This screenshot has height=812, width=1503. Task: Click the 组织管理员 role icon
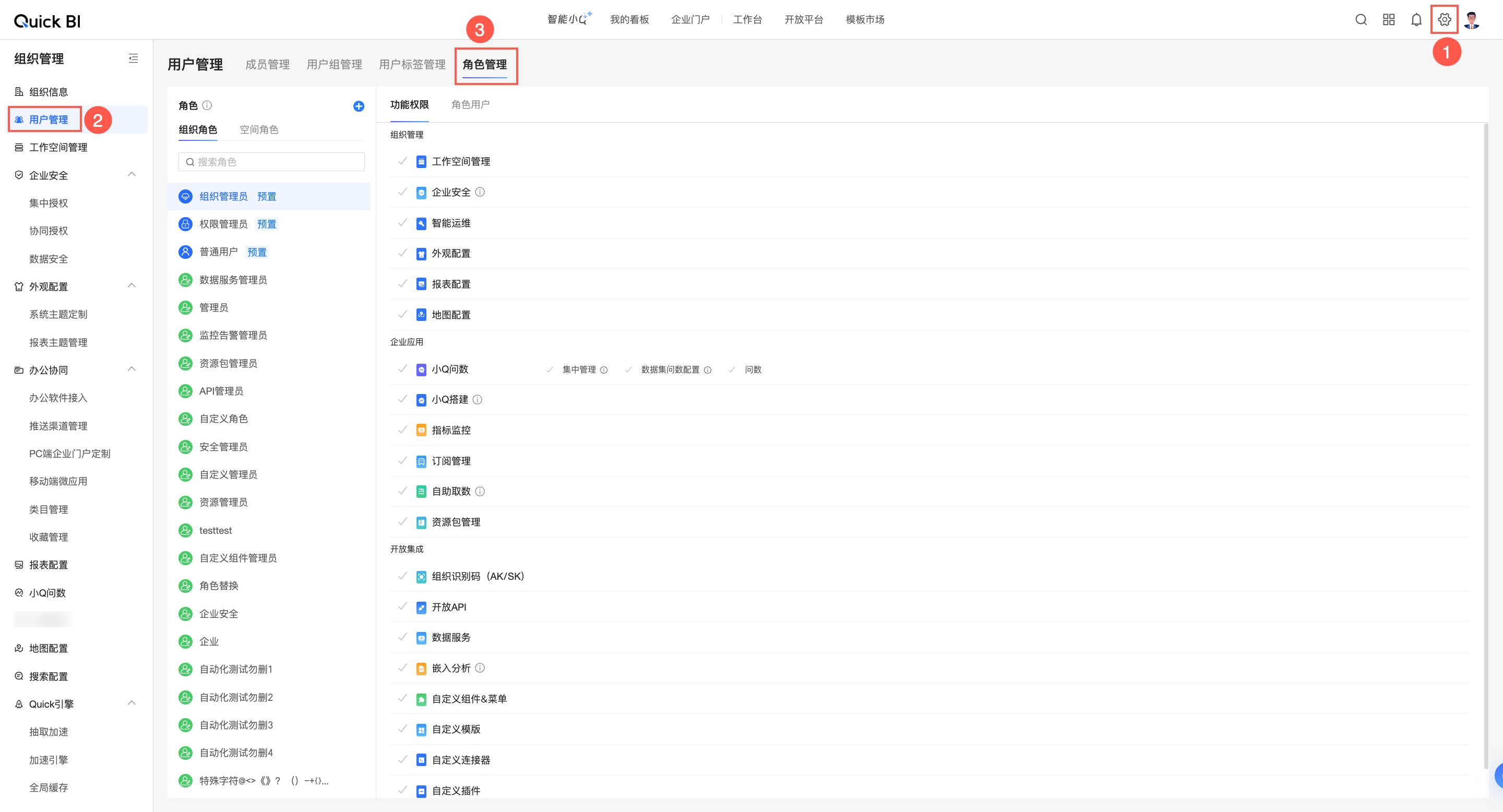pos(185,197)
